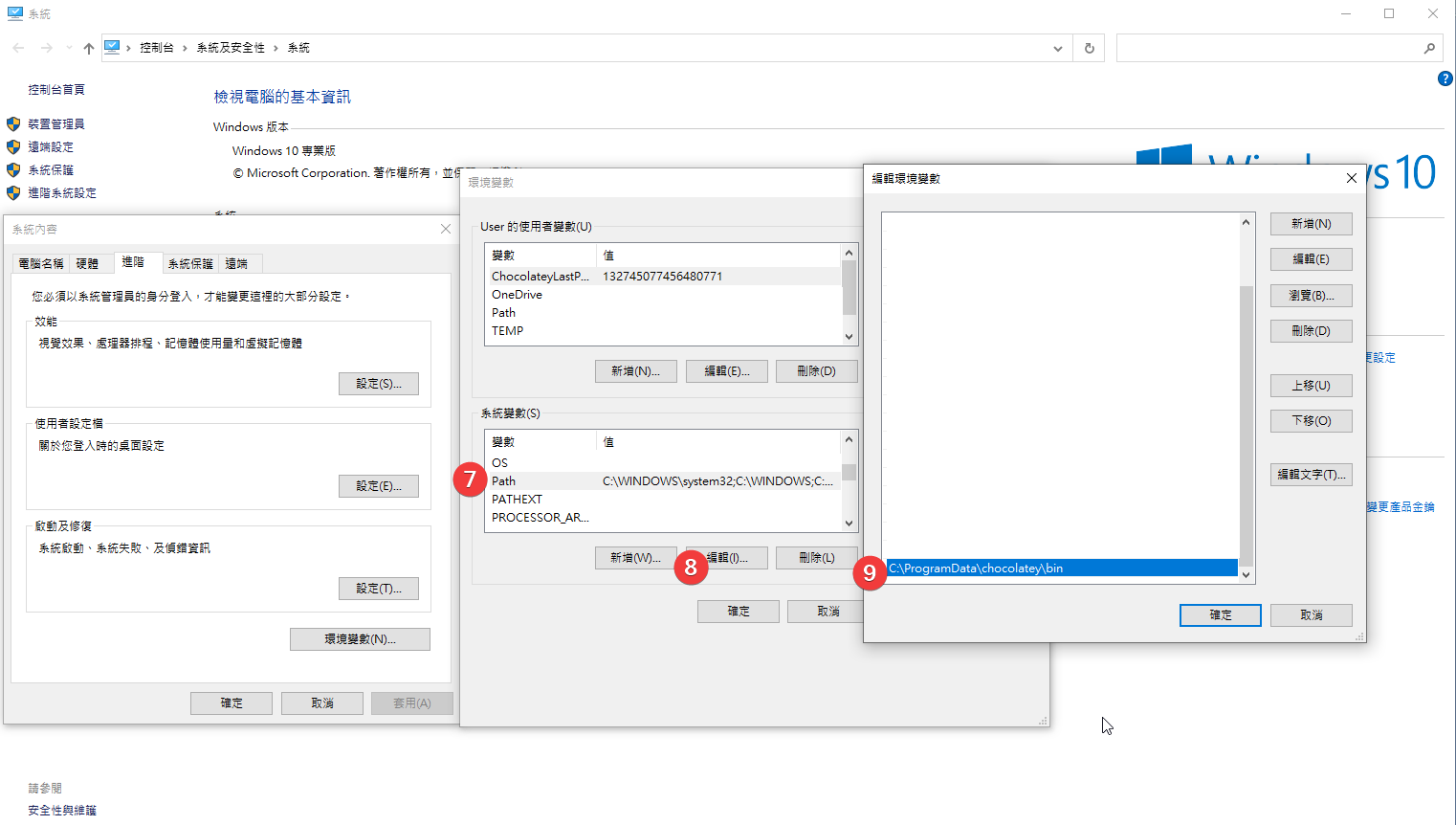
Task: Go to 控制台首頁 link
Action: (x=55, y=89)
